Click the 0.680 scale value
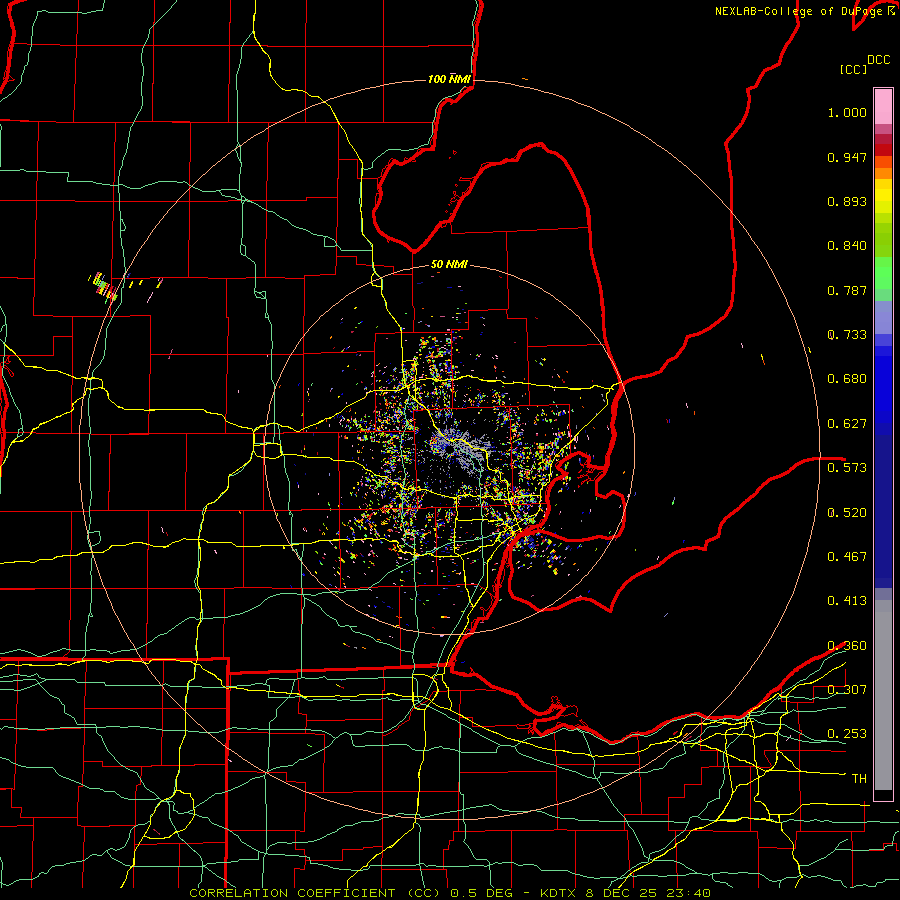Screen dimensions: 900x900 (847, 379)
